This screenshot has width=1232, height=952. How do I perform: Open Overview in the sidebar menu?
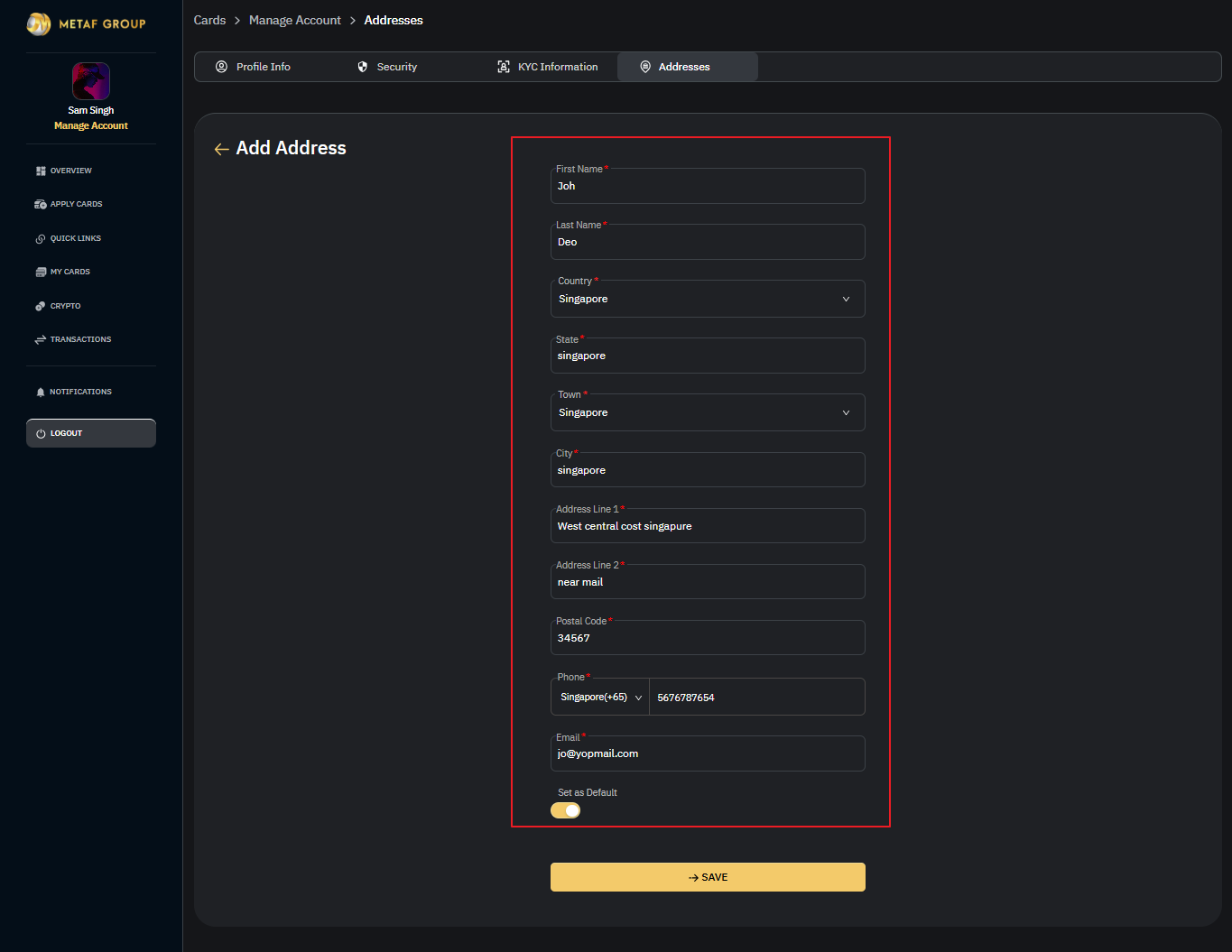pyautogui.click(x=71, y=171)
